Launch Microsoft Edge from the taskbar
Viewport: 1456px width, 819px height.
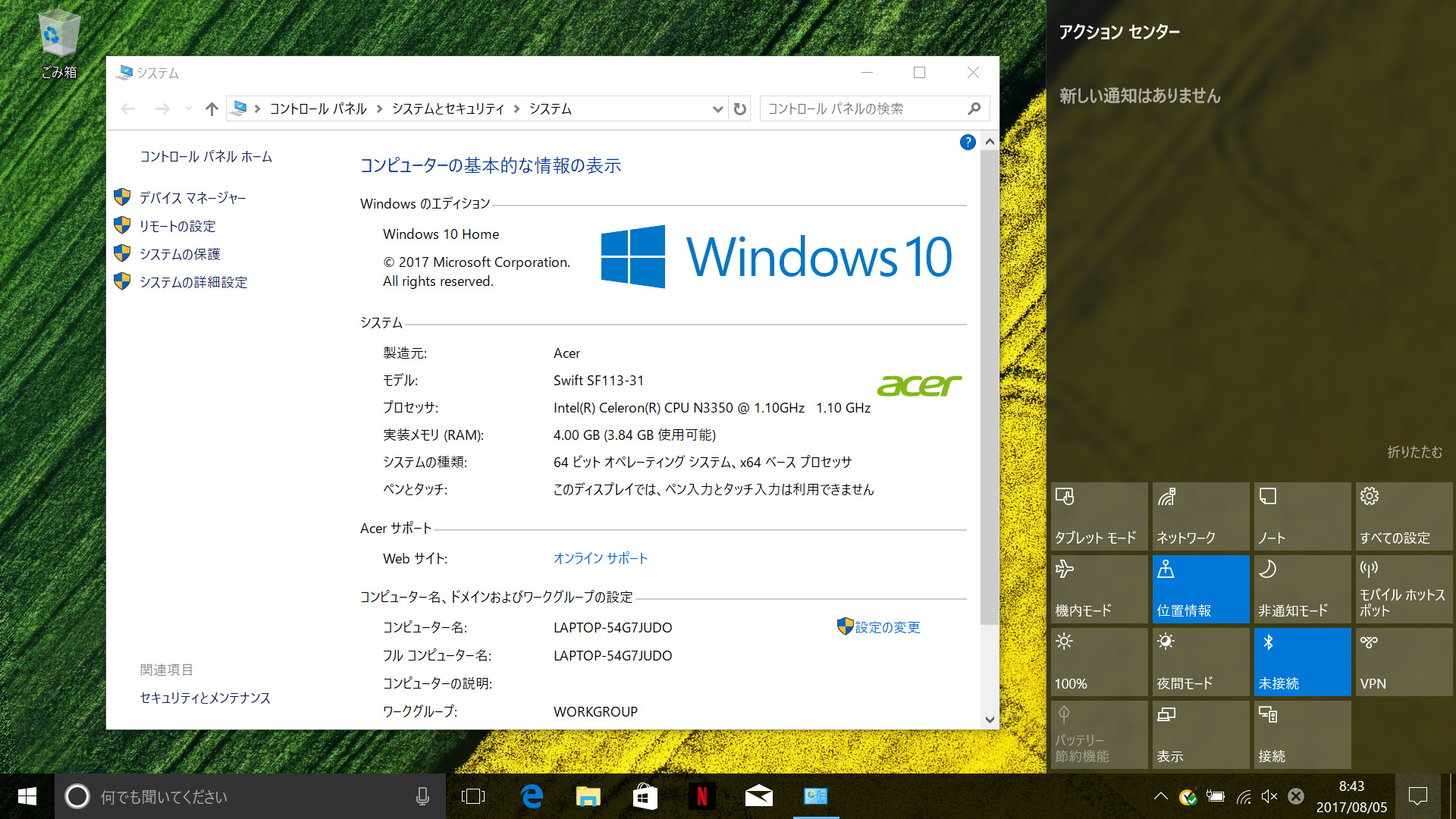tap(532, 796)
